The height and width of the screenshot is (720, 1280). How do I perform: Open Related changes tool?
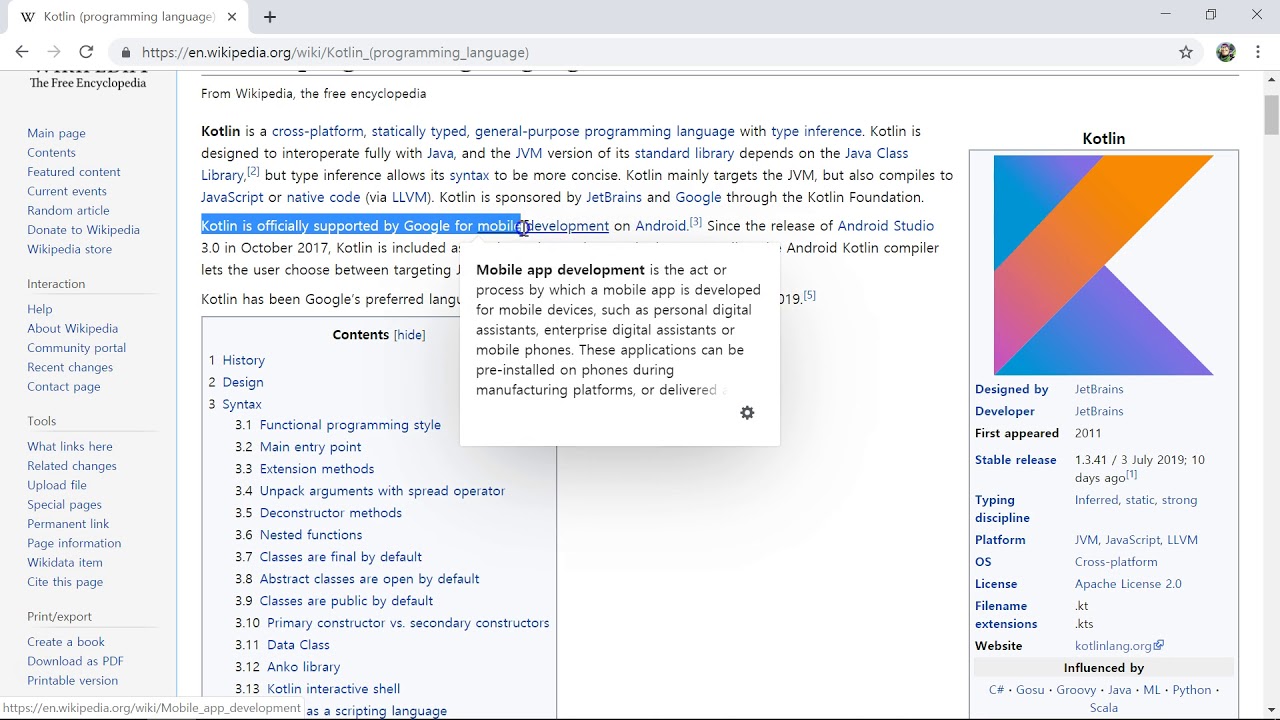pos(72,466)
